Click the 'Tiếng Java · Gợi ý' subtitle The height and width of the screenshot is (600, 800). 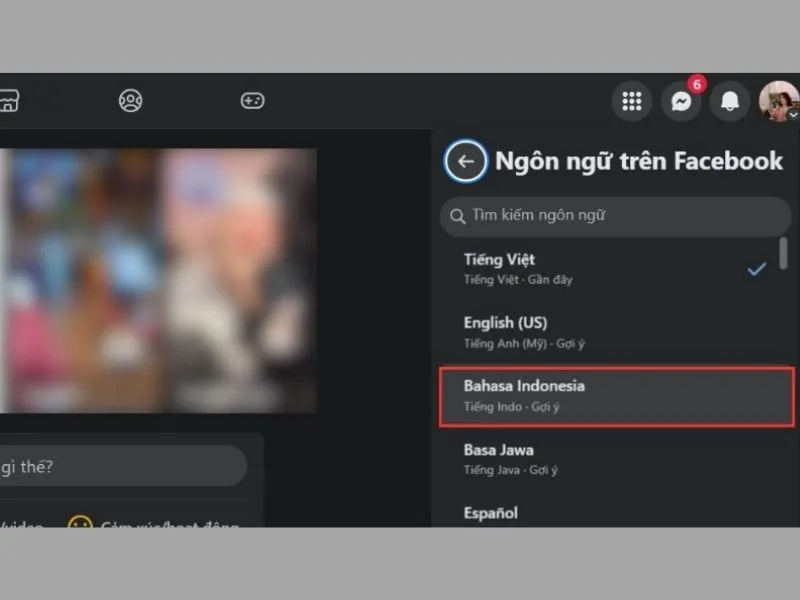pyautogui.click(x=510, y=470)
